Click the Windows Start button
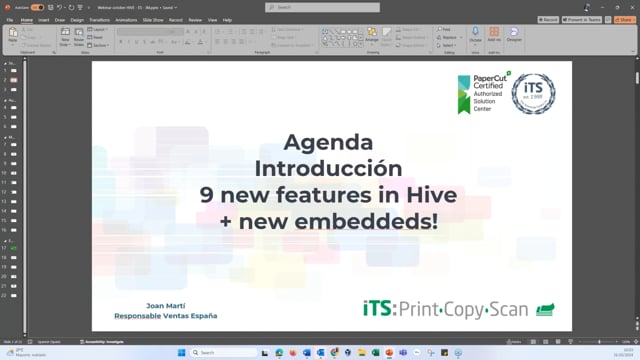Screen dimensions: 640x360 point(182,353)
